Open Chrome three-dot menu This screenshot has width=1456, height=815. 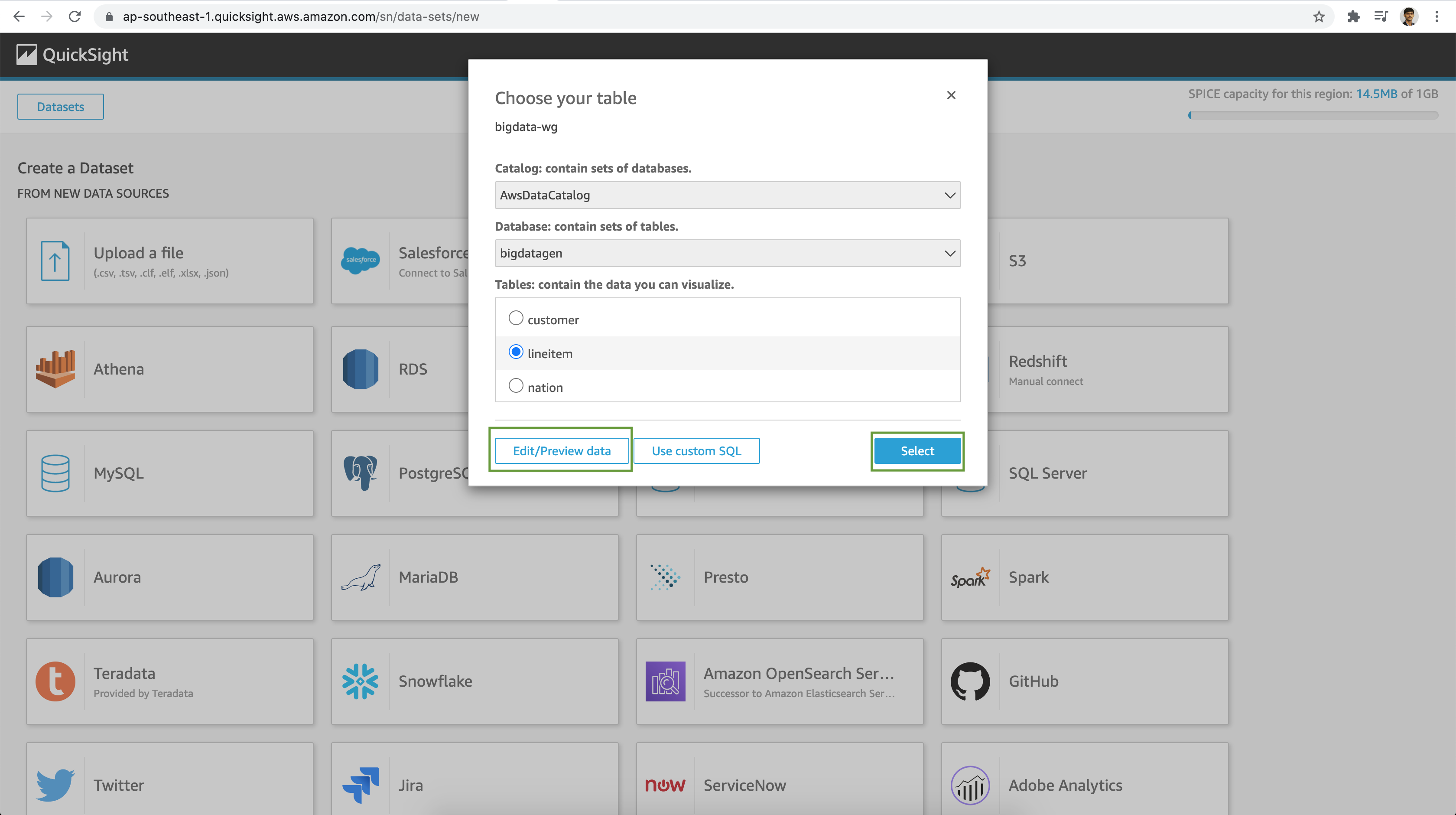tap(1437, 16)
